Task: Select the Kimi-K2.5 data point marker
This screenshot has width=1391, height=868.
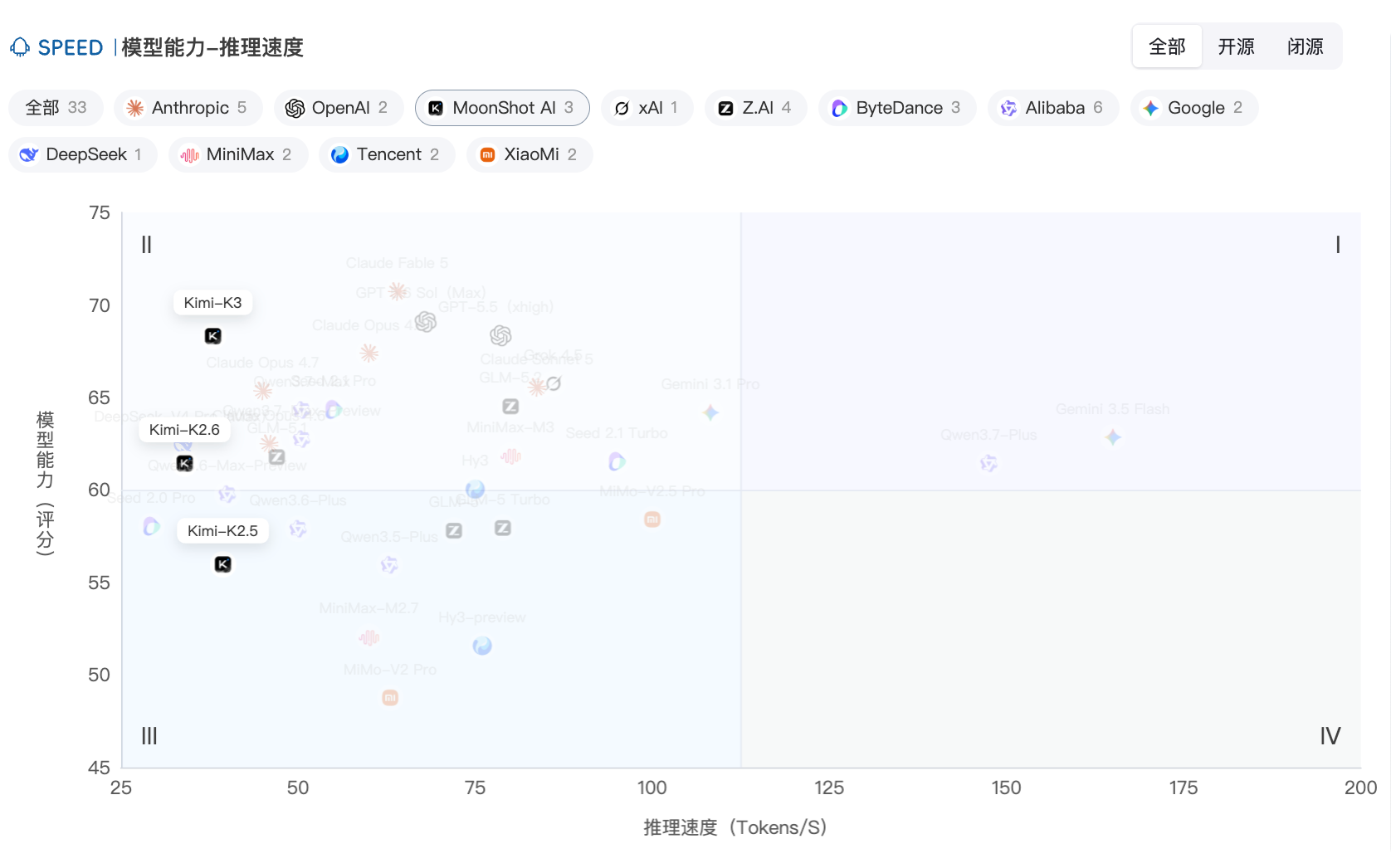Action: click(x=223, y=564)
